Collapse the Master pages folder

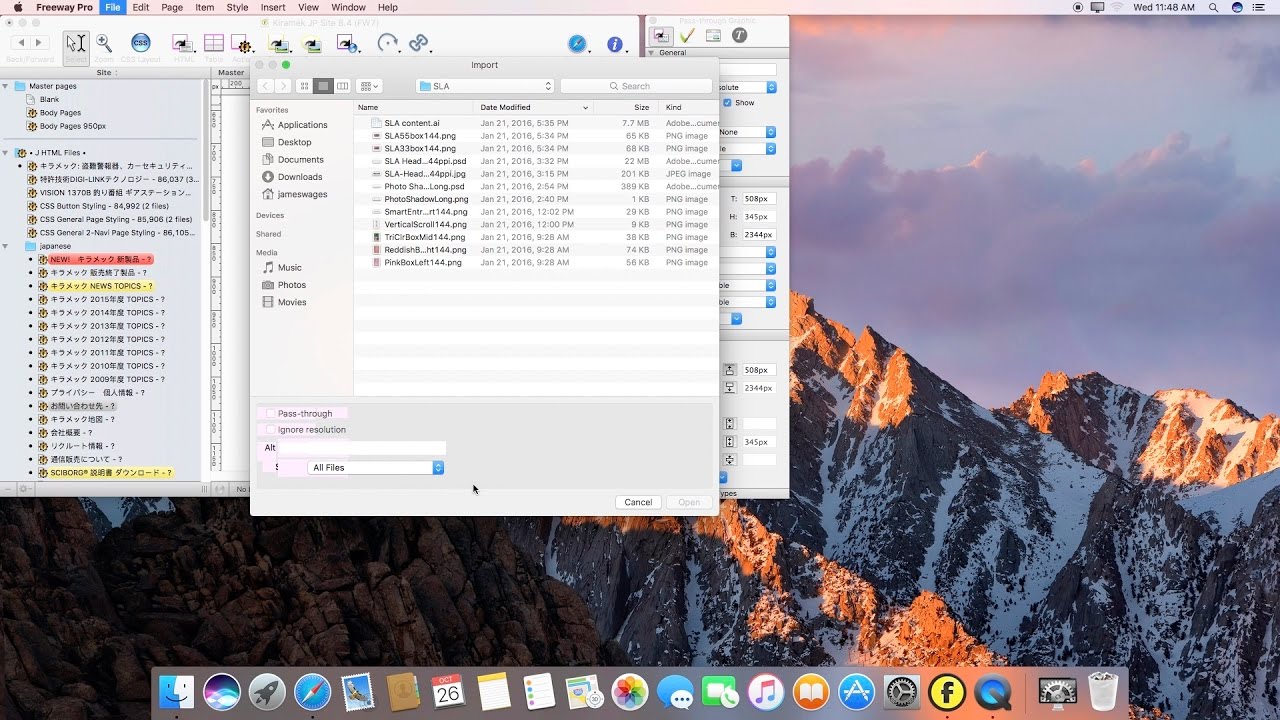tap(6, 86)
